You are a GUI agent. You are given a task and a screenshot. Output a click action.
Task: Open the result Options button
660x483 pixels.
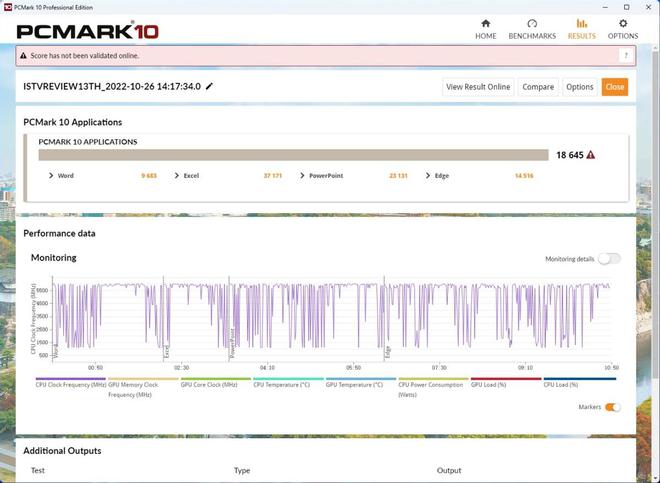tap(580, 87)
